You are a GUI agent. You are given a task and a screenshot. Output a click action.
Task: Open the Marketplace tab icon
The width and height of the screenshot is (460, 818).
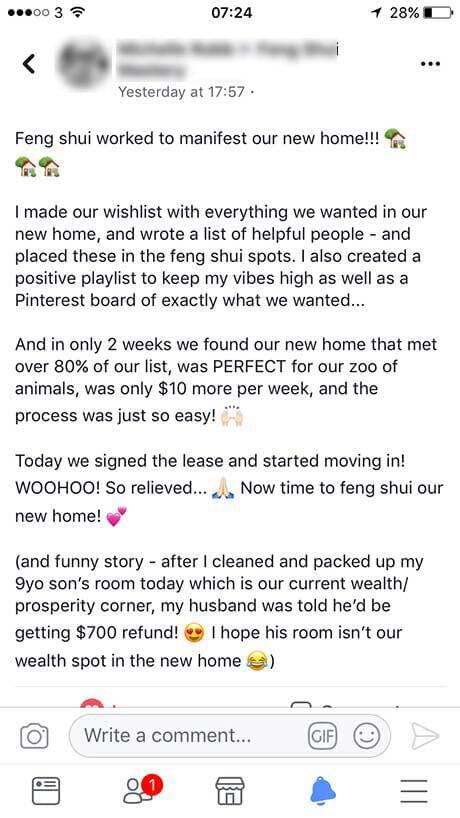point(230,790)
